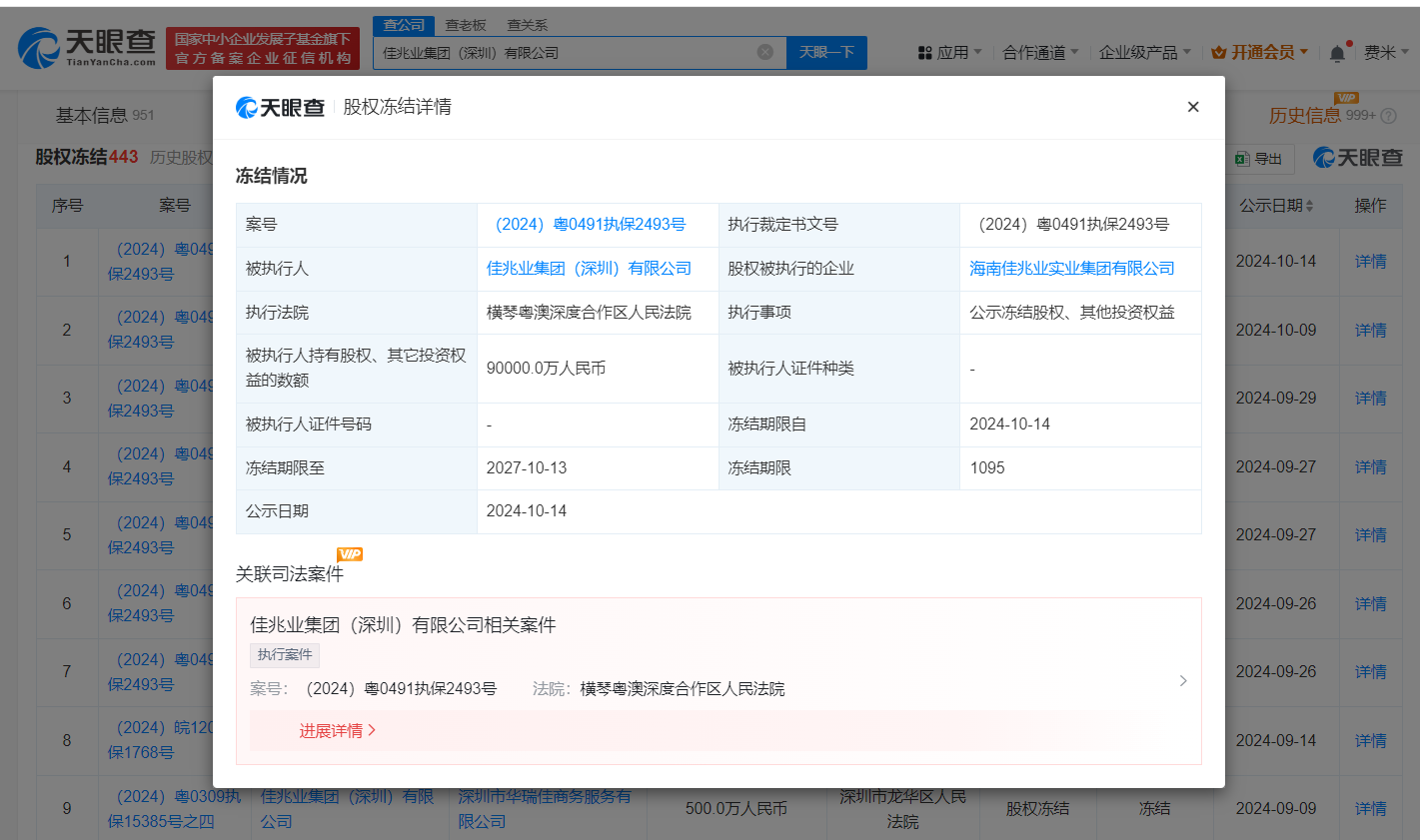Image resolution: width=1420 pixels, height=840 pixels.
Task: Open the 费米 user account menu
Action: pos(1386,52)
